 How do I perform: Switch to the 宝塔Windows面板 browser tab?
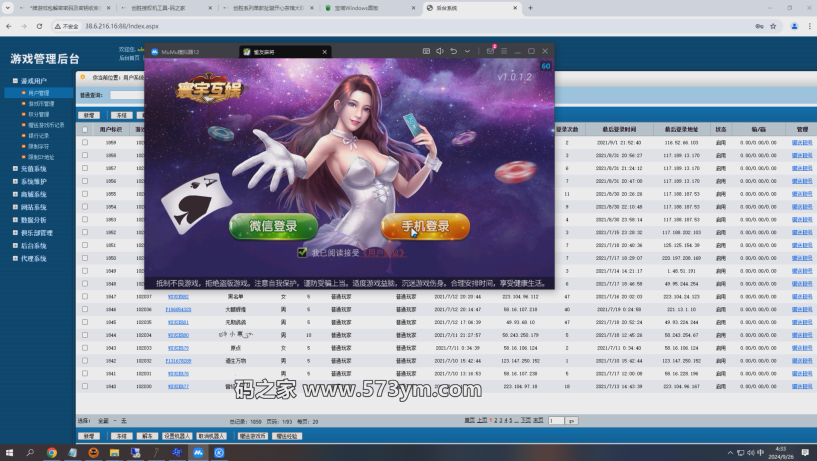tap(370, 8)
